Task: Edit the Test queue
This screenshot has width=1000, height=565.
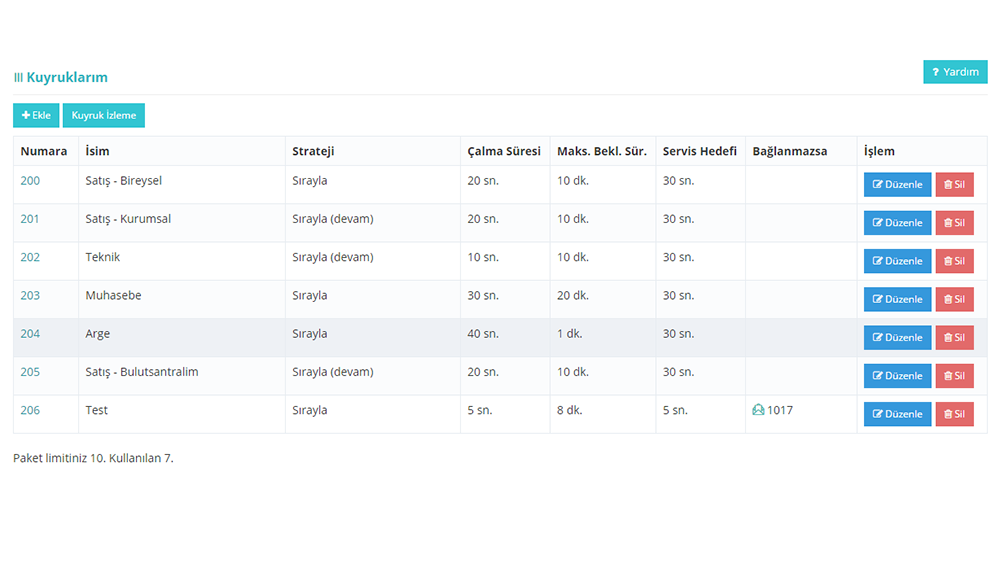Action: tap(897, 414)
